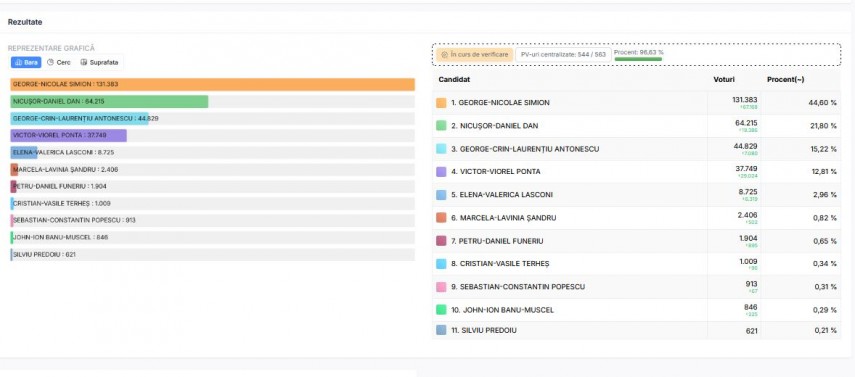
Task: Click purple swatch for Victor-Viorel Ponta
Action: (441, 171)
